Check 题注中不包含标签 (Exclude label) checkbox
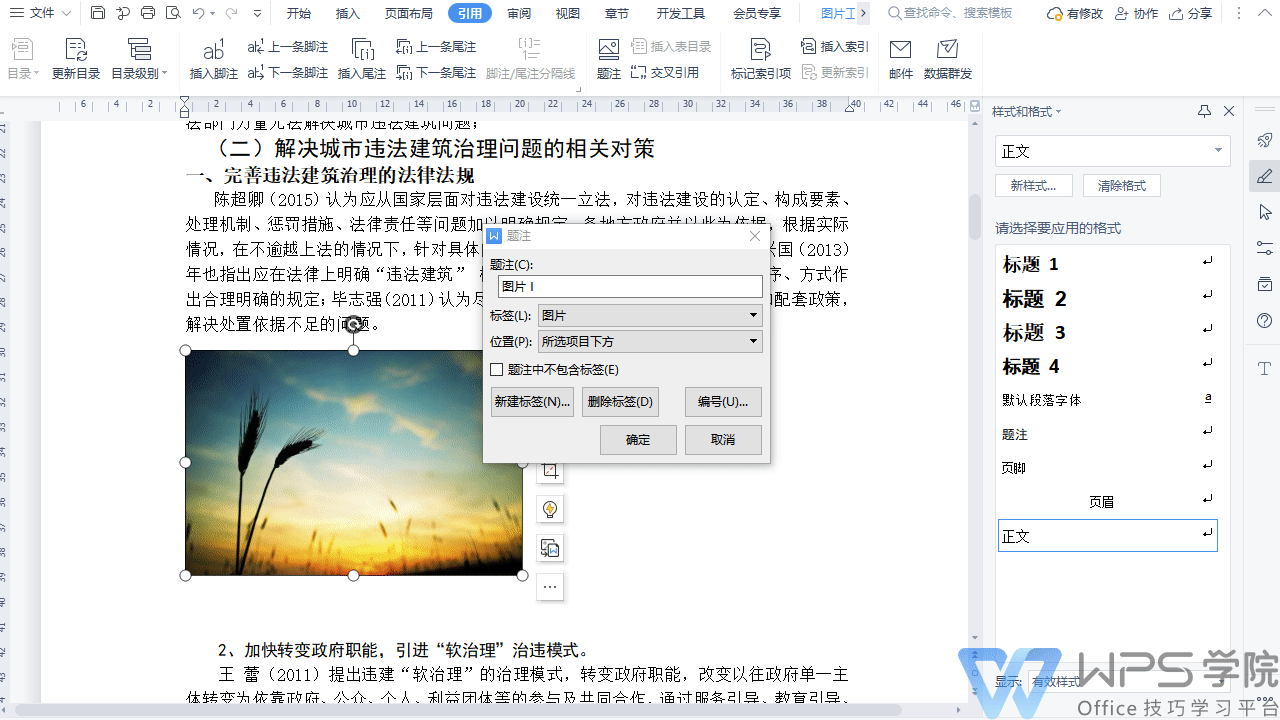1280x720 pixels. click(497, 370)
